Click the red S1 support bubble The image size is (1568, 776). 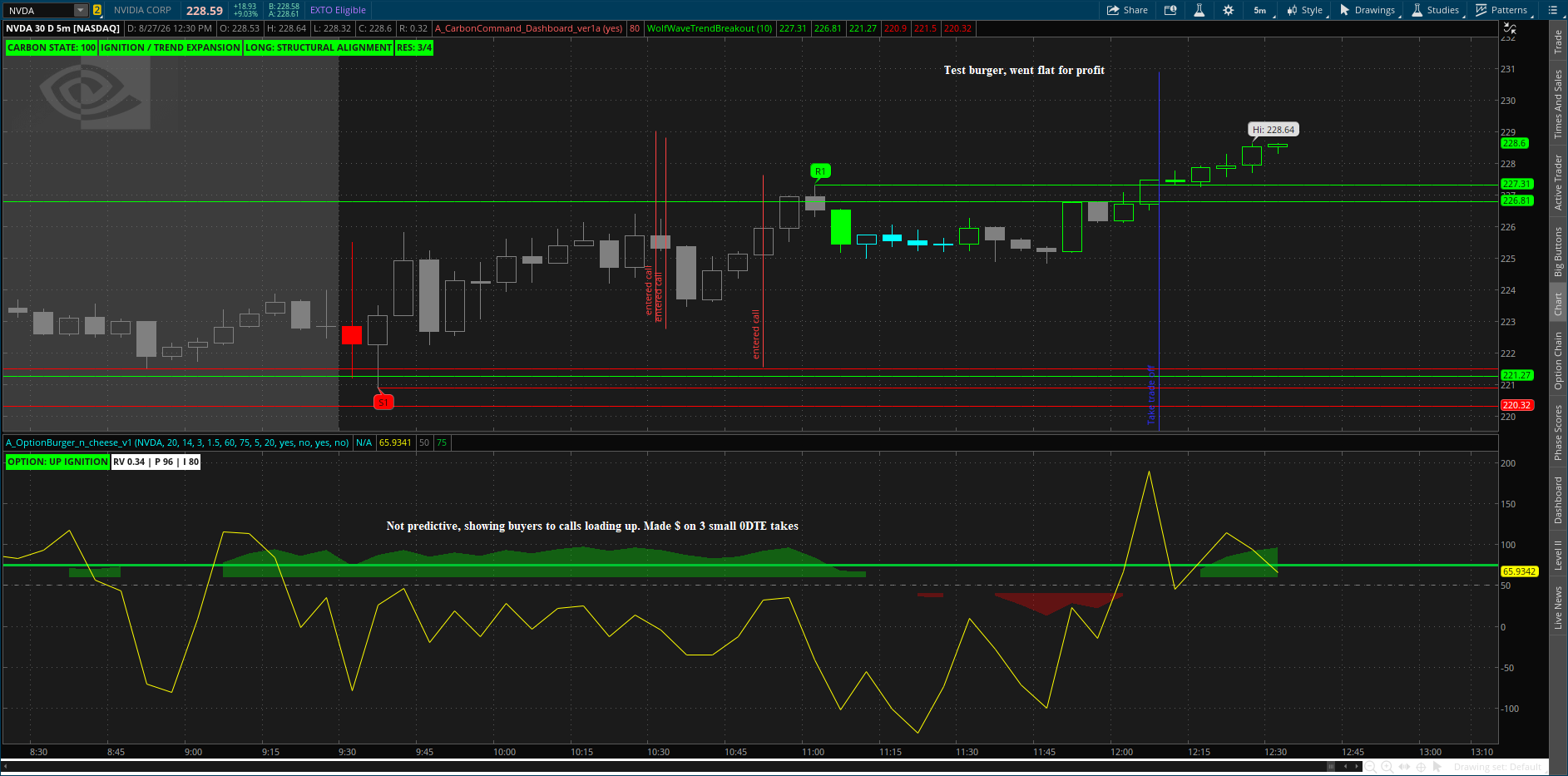coord(383,403)
